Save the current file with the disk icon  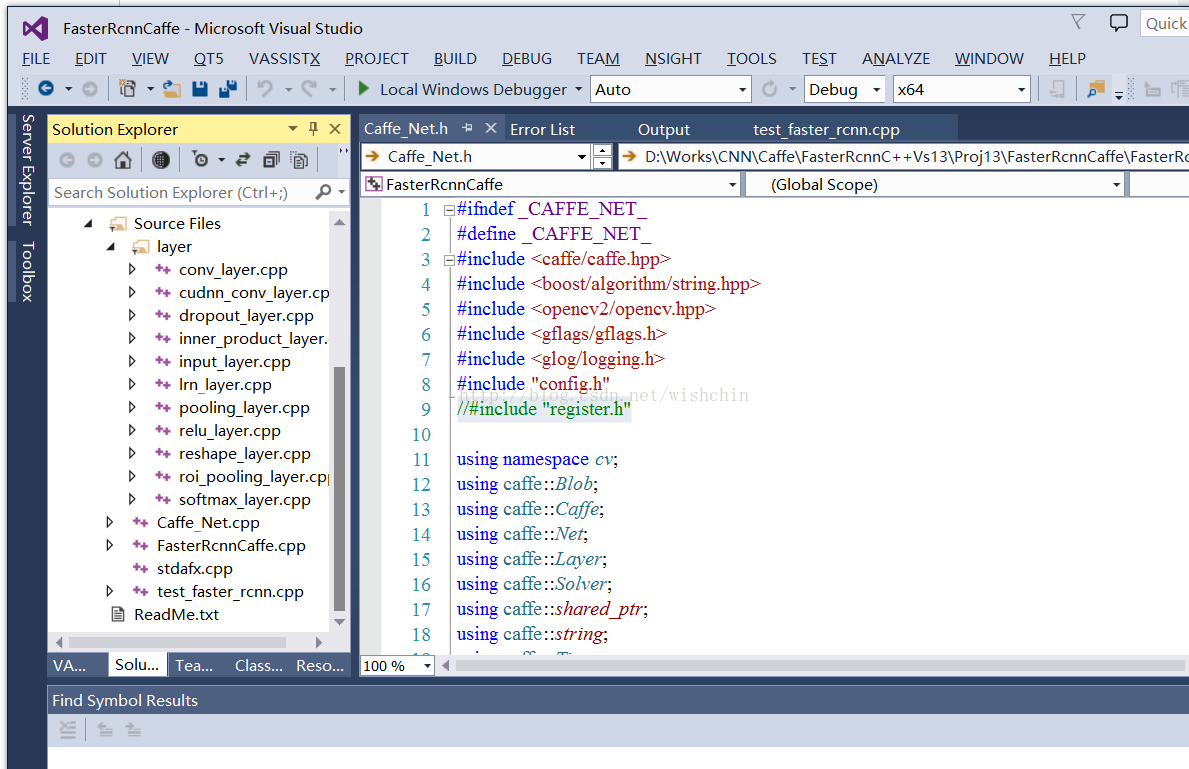point(200,89)
